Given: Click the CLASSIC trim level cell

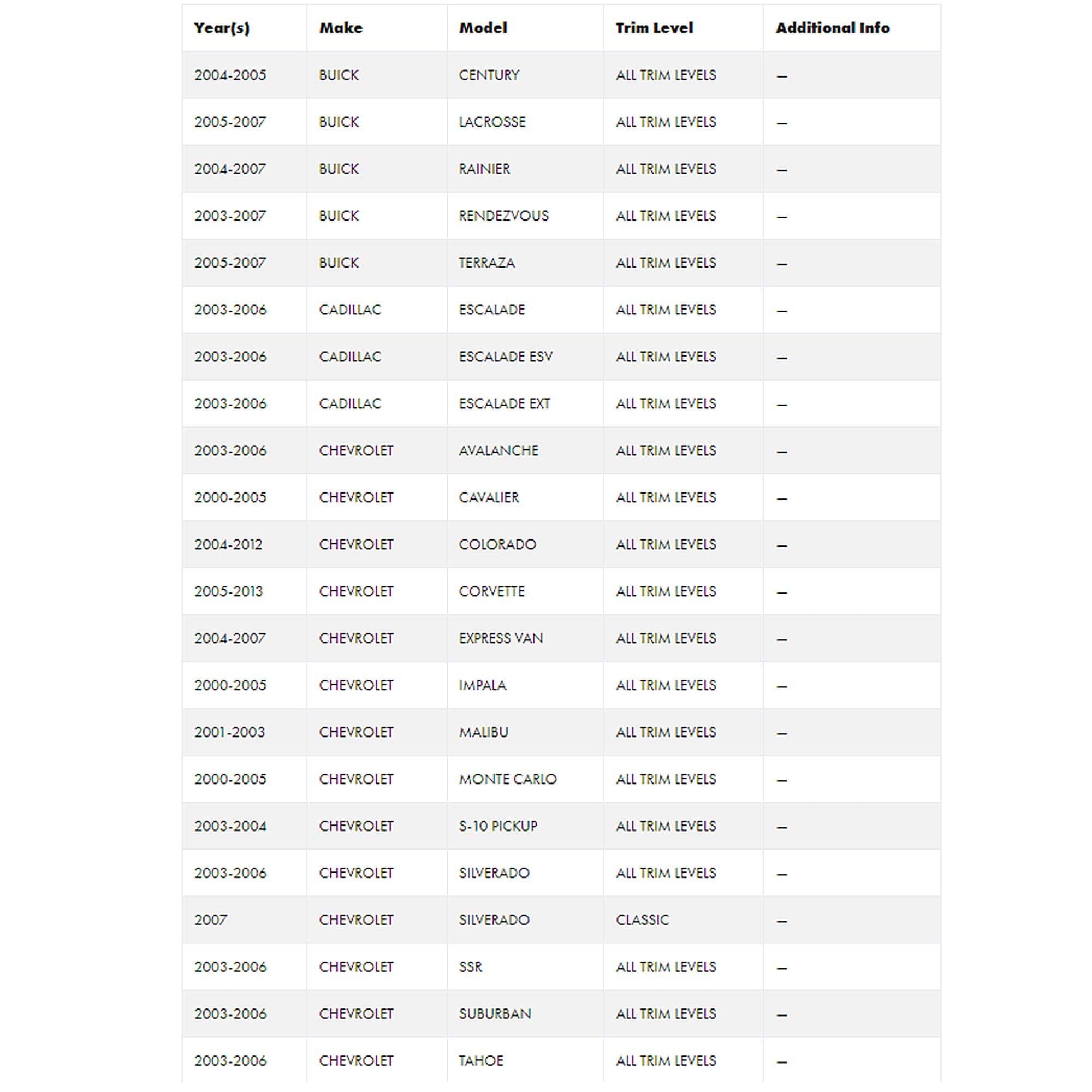Looking at the screenshot, I should click(x=642, y=919).
